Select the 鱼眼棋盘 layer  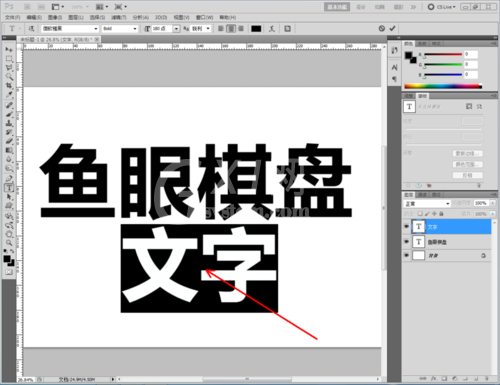[447, 242]
